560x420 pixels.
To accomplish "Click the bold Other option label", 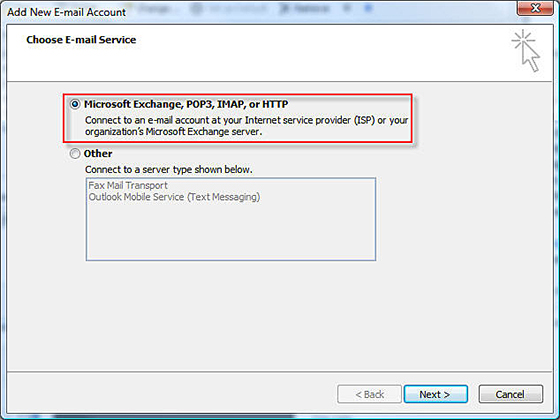I will tap(98, 154).
